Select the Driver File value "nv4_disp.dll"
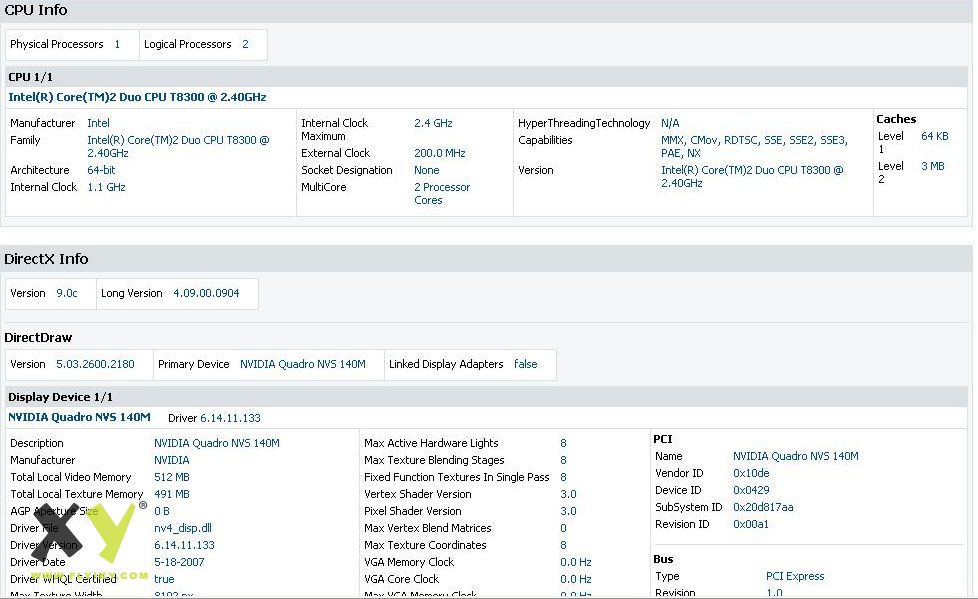This screenshot has width=978, height=599. click(x=183, y=528)
